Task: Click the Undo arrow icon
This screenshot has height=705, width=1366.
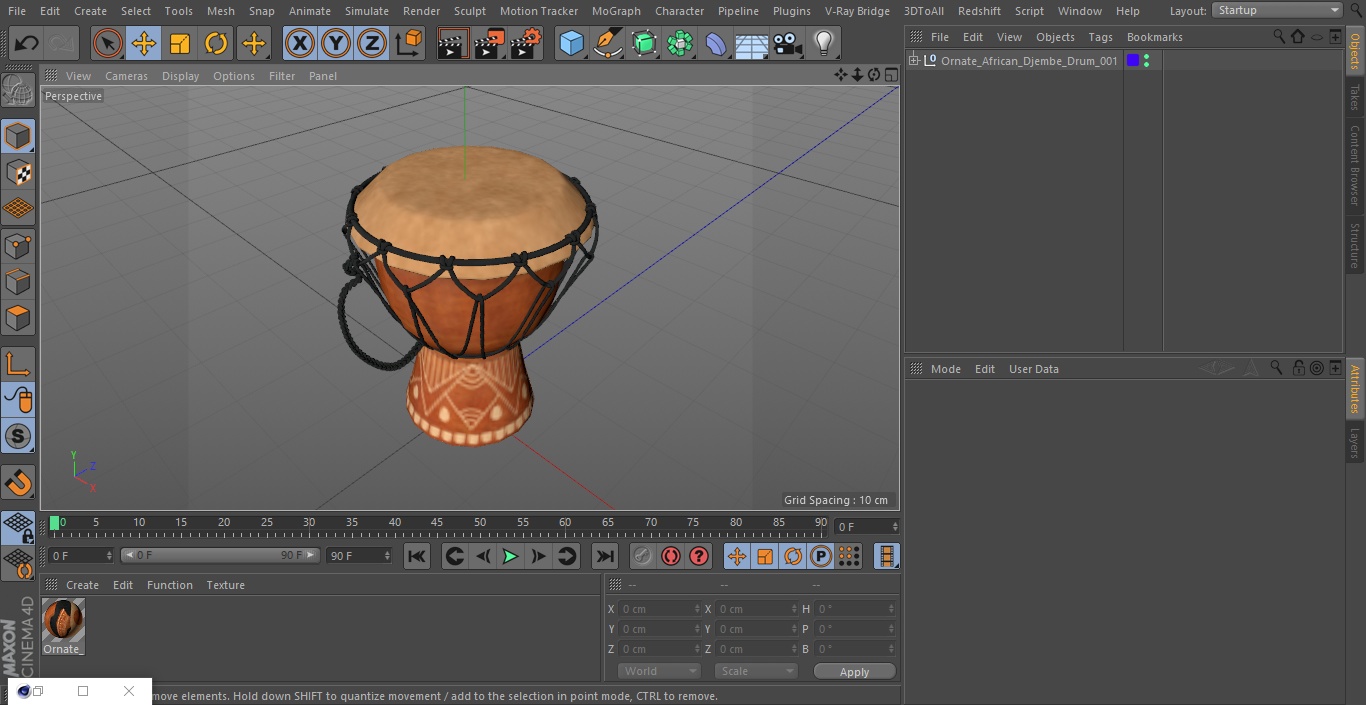Action: click(27, 44)
